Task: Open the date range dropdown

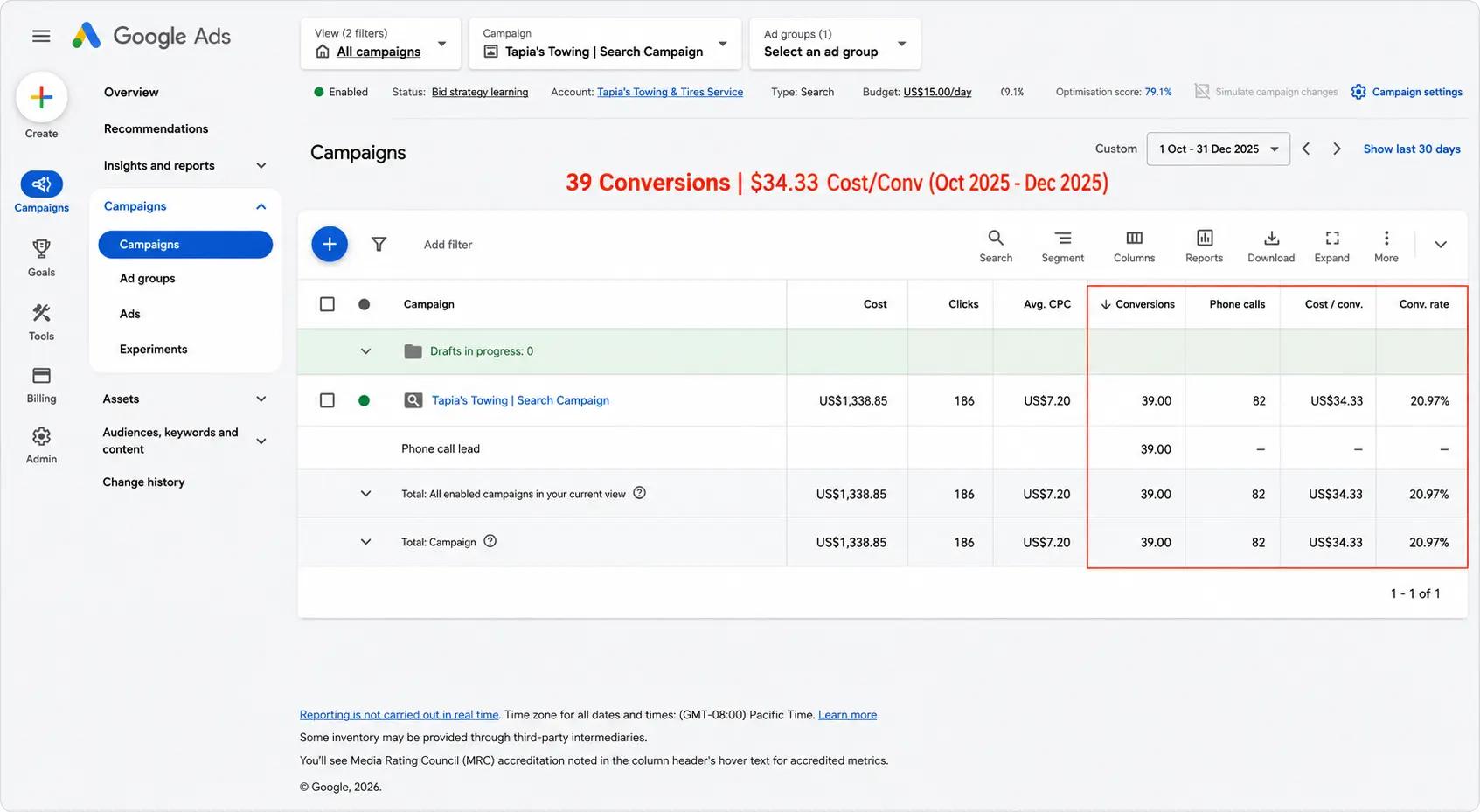Action: [1219, 149]
